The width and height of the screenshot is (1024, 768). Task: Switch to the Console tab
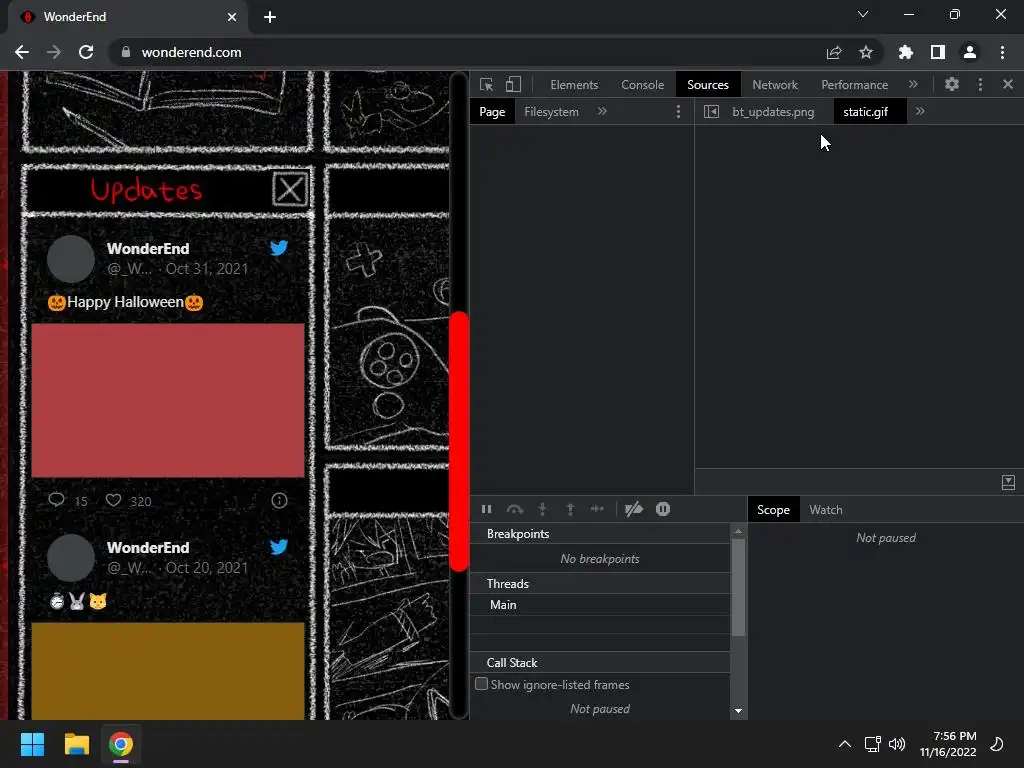pyautogui.click(x=643, y=84)
